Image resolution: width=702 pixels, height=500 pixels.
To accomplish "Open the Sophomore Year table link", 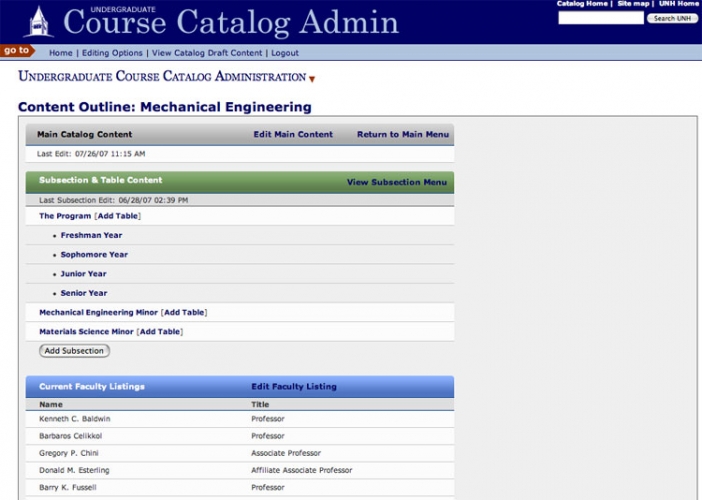I will 94,254.
